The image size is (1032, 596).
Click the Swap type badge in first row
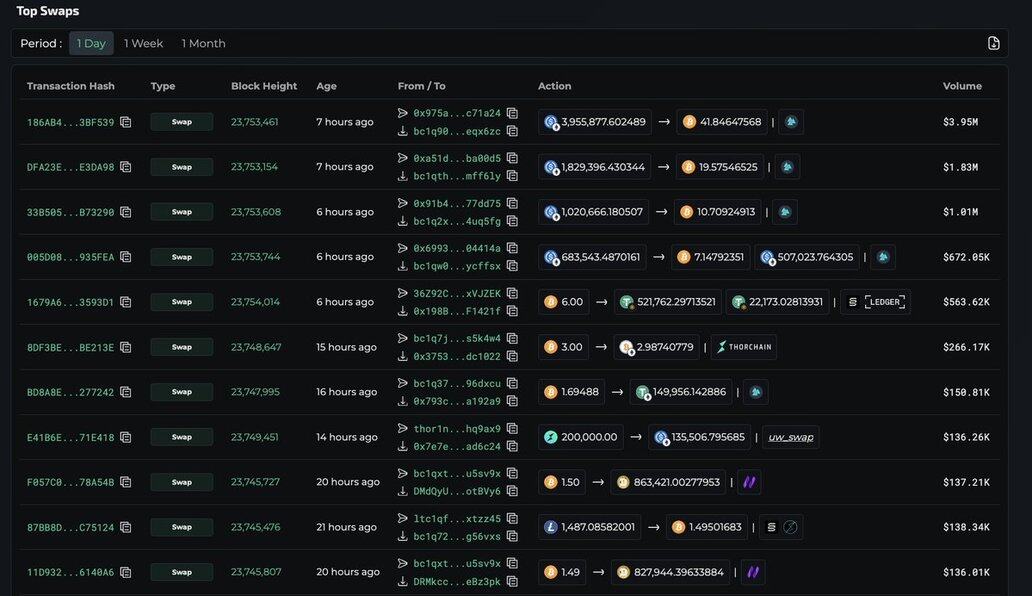tap(181, 122)
